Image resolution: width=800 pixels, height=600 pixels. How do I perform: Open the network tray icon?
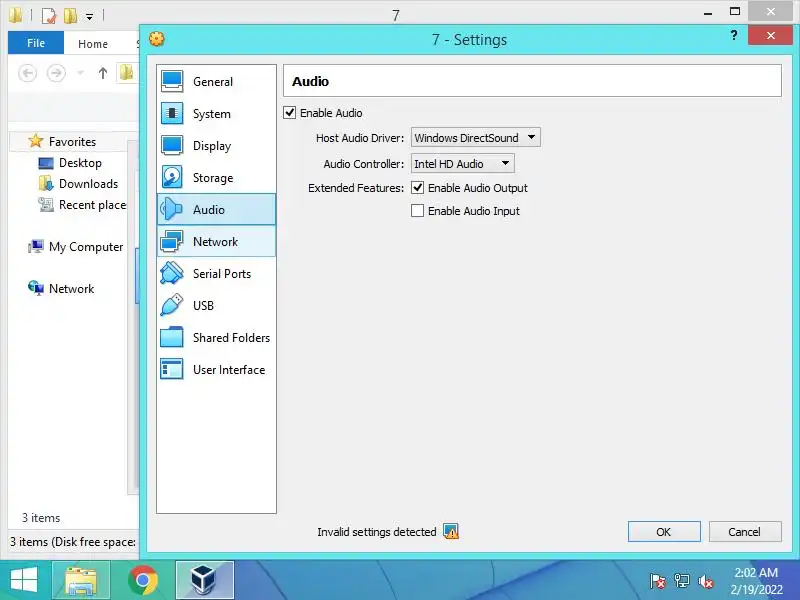coord(682,581)
